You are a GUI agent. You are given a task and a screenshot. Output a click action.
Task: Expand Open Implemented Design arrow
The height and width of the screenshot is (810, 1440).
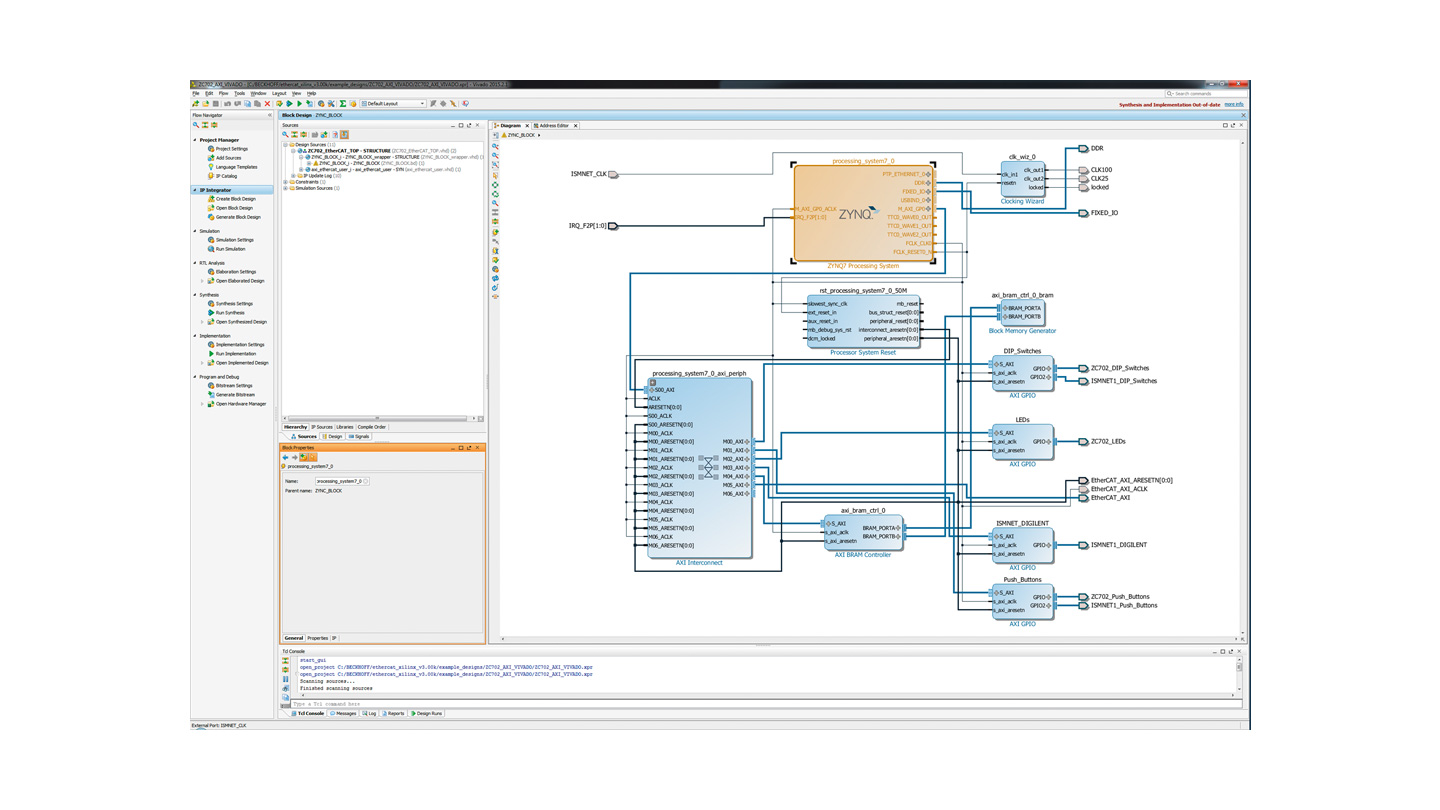pyautogui.click(x=202, y=363)
